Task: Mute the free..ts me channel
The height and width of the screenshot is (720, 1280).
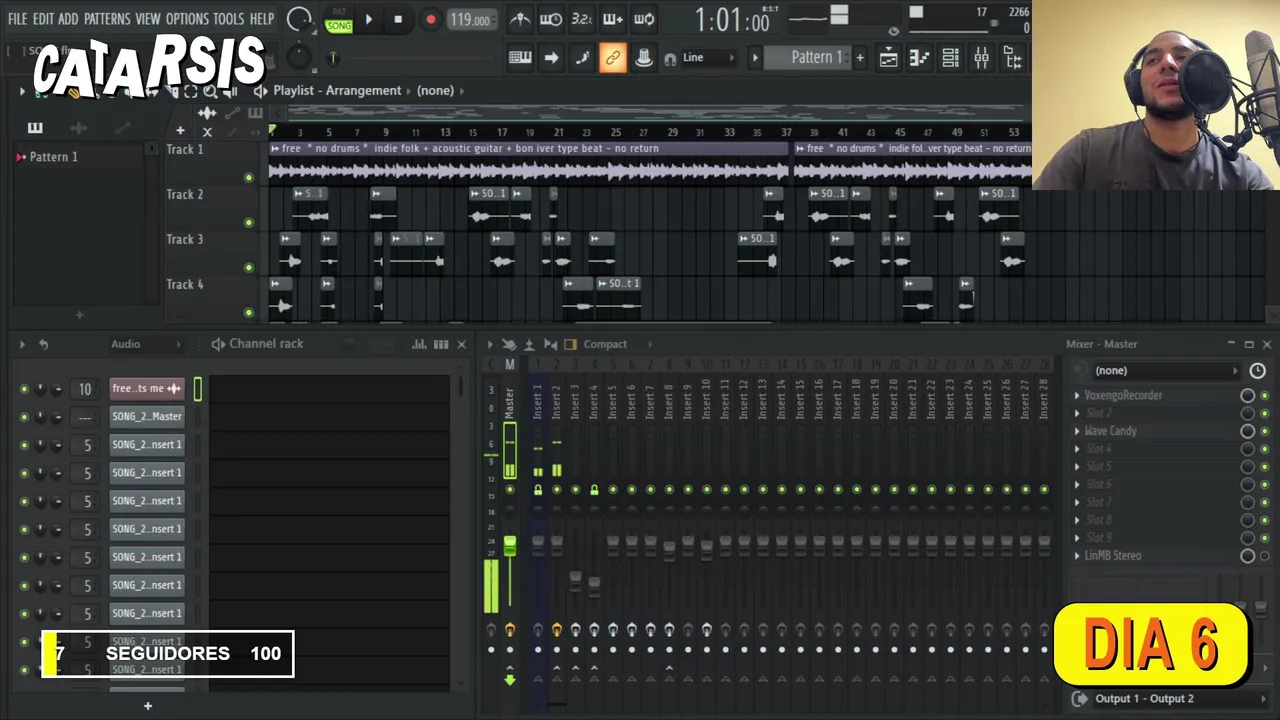Action: click(x=24, y=389)
